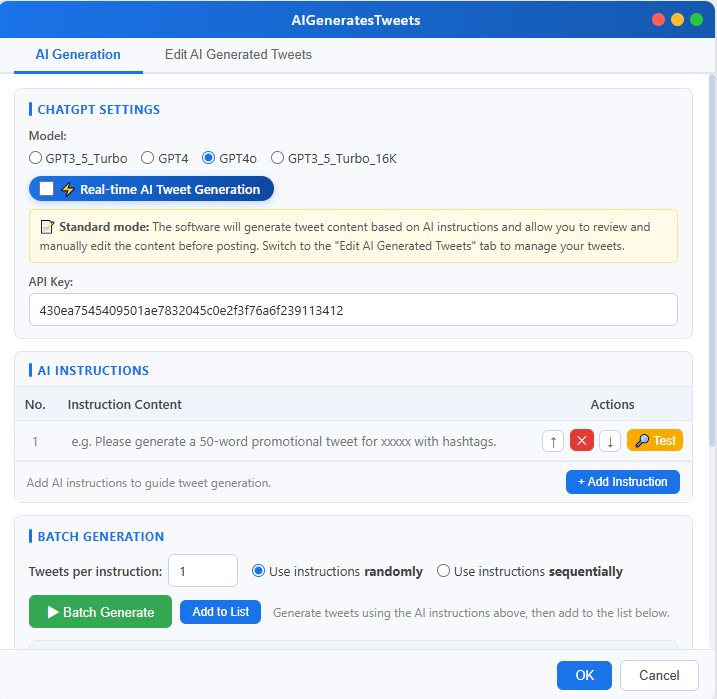Viewport: 717px width, 699px height.
Task: Click the Tweets per instruction number box
Action: coord(203,571)
